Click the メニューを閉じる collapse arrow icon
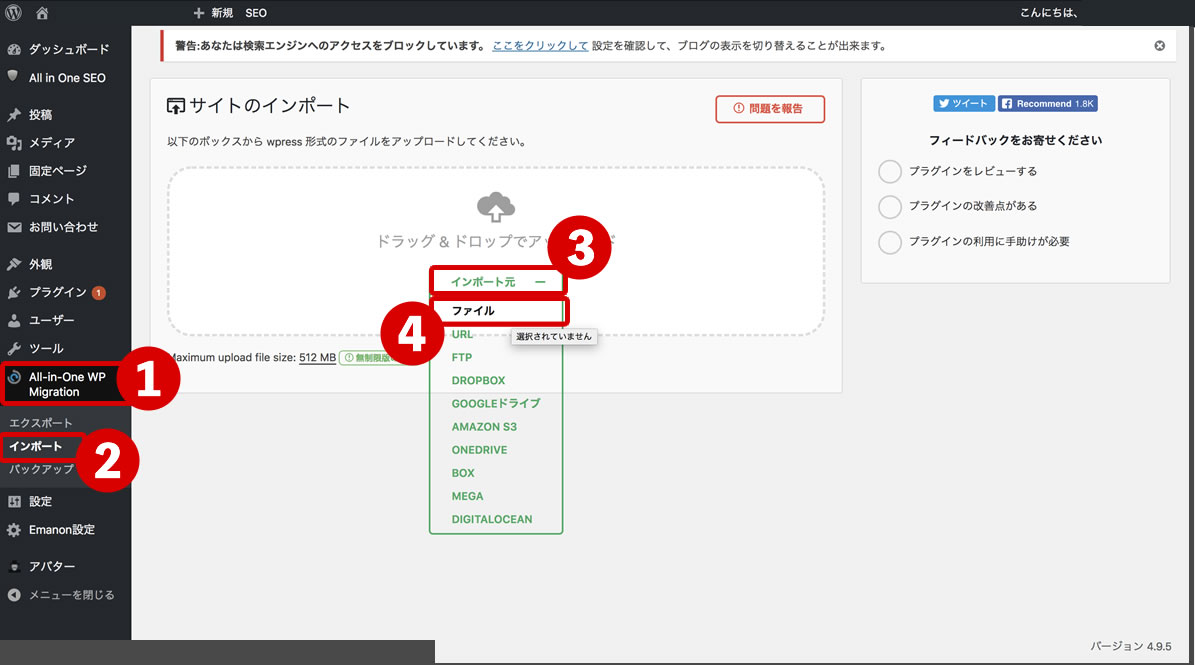This screenshot has height=665, width=1195. [x=14, y=595]
